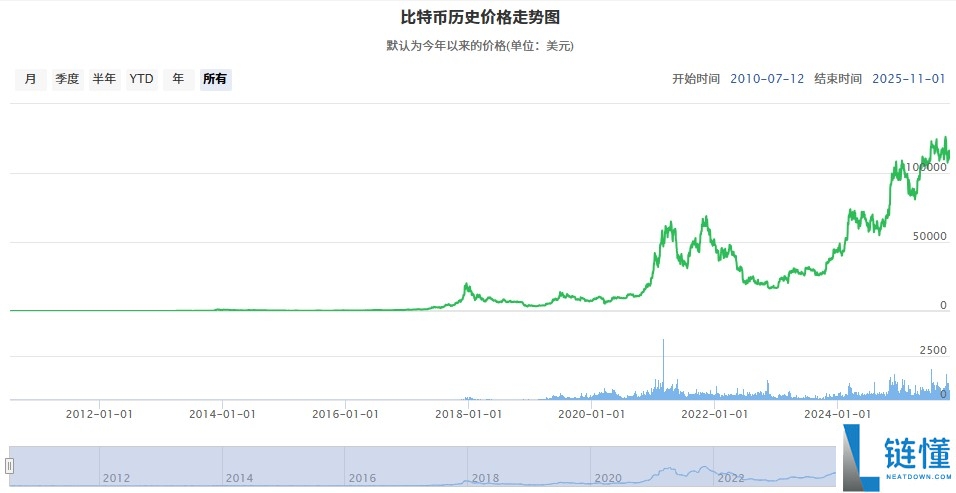Click the x-axis label 2022-01-01
Viewport: 956px width, 493px height.
point(714,414)
